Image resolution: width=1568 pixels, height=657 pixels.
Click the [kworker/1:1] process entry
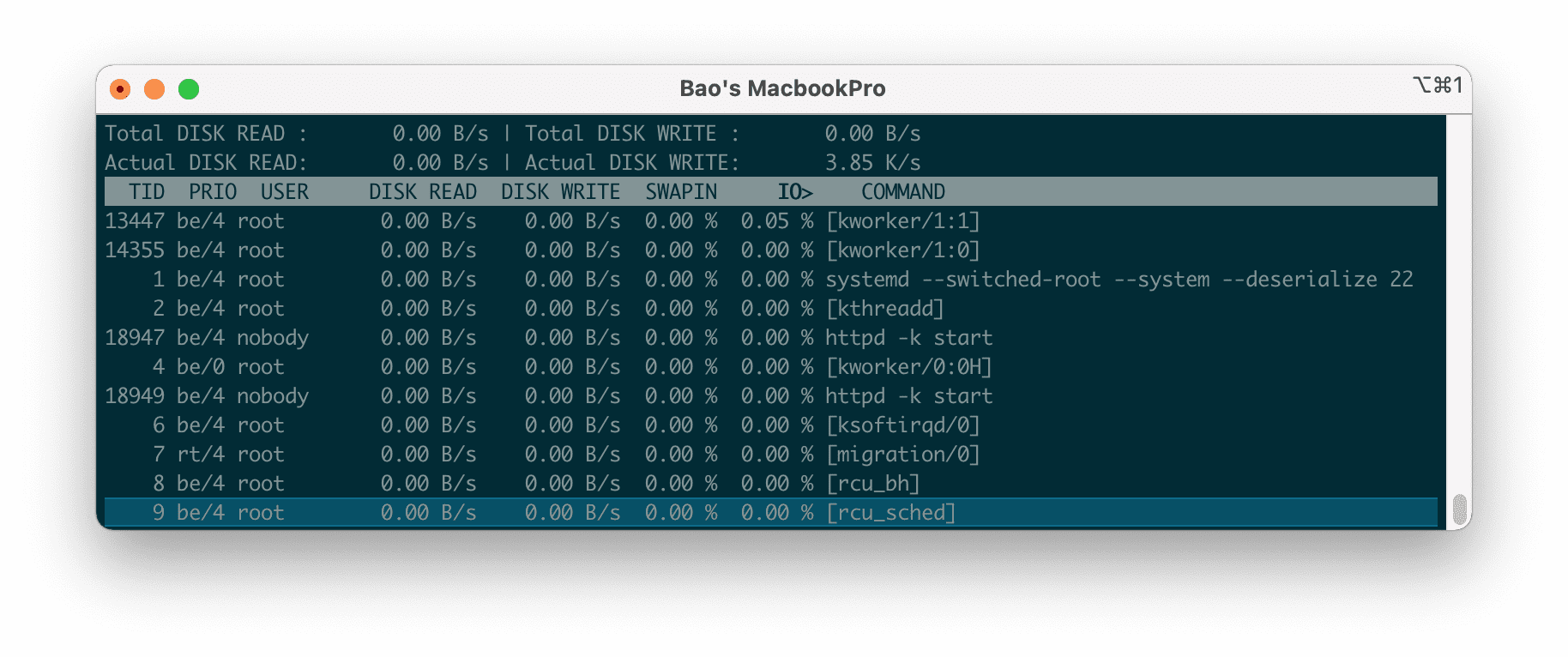pyautogui.click(x=902, y=221)
